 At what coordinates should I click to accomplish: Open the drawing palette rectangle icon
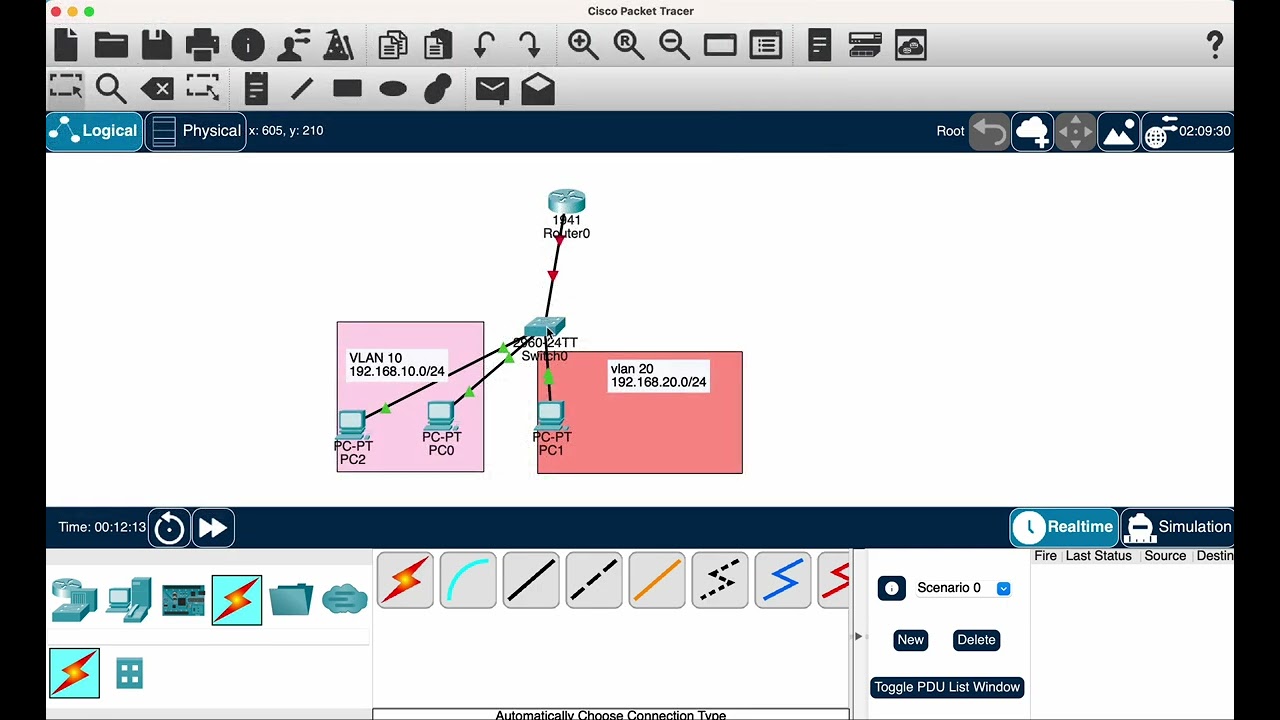pos(720,45)
